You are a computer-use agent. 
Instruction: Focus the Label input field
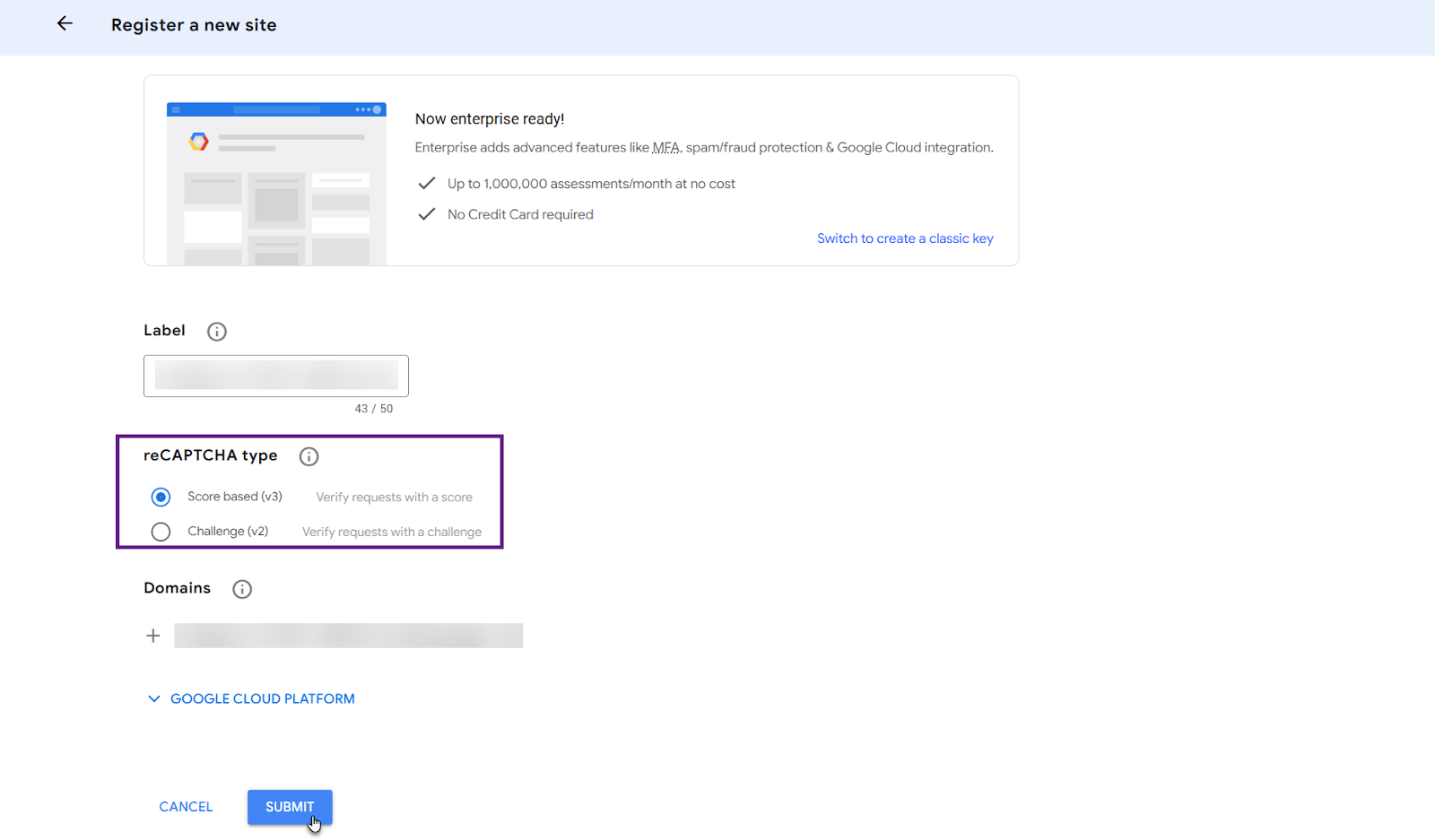[276, 376]
